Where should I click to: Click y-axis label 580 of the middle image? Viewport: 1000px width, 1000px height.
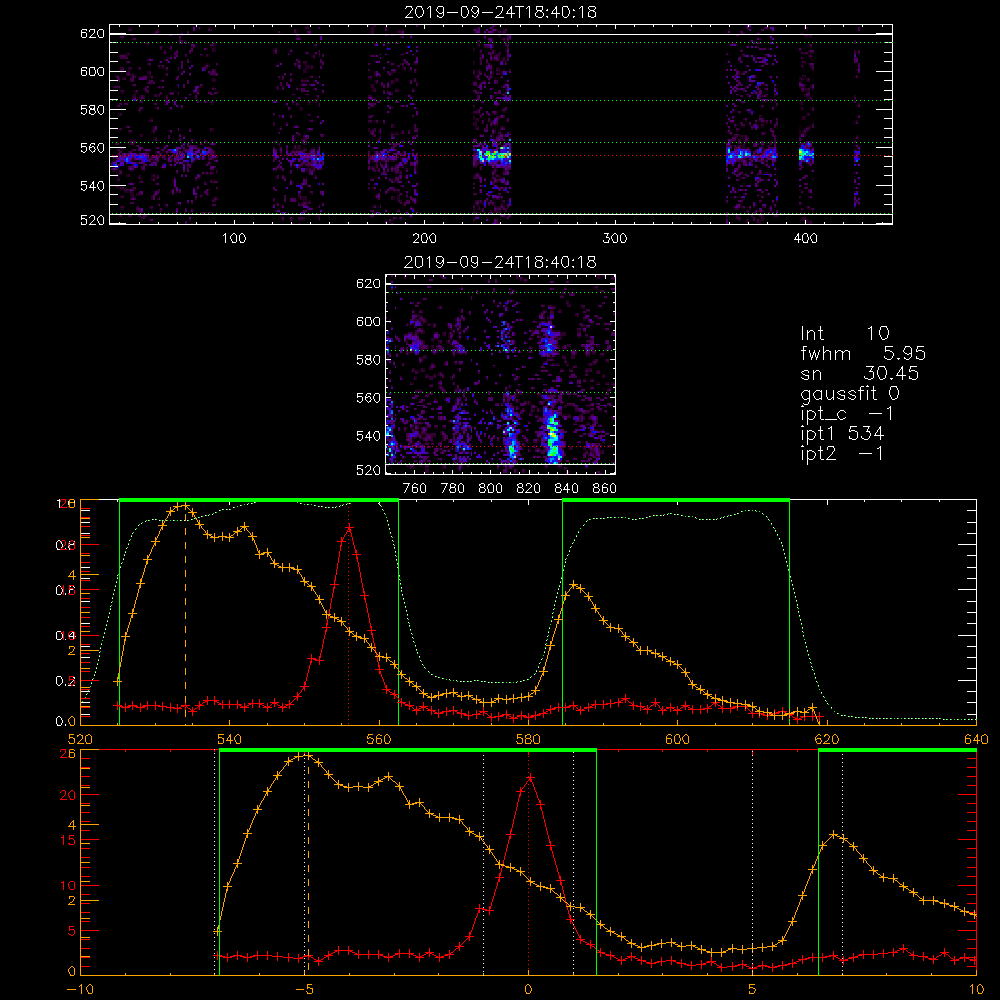pyautogui.click(x=369, y=360)
